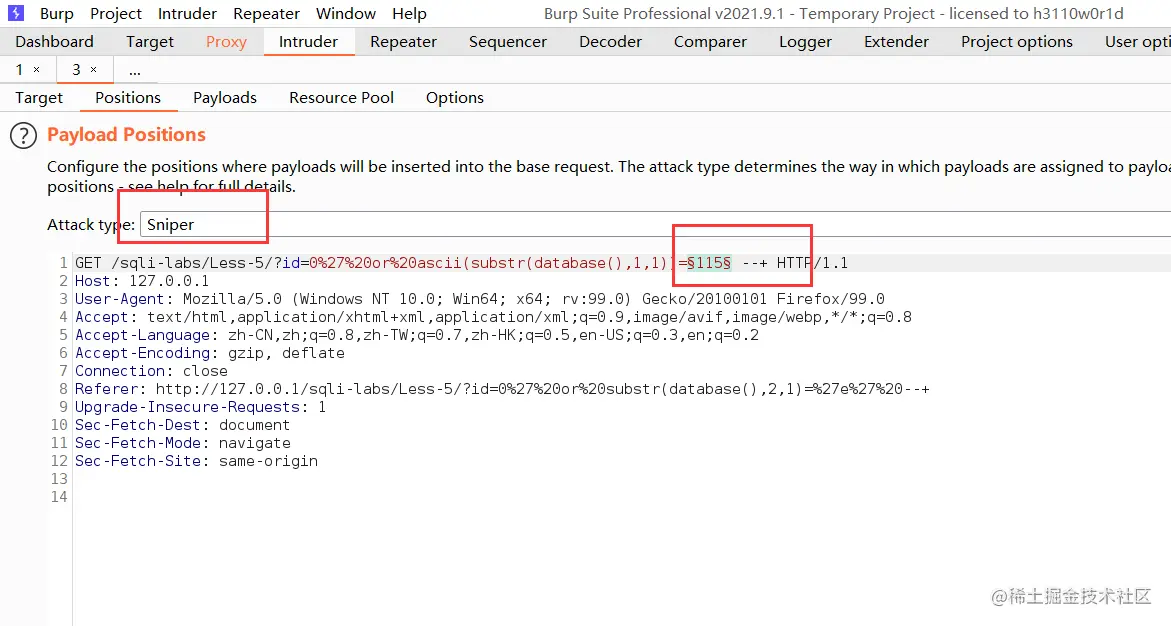Screen dimensions: 1171x626
Task: Open the Payload Positions help question-mark icon
Action: 23,135
